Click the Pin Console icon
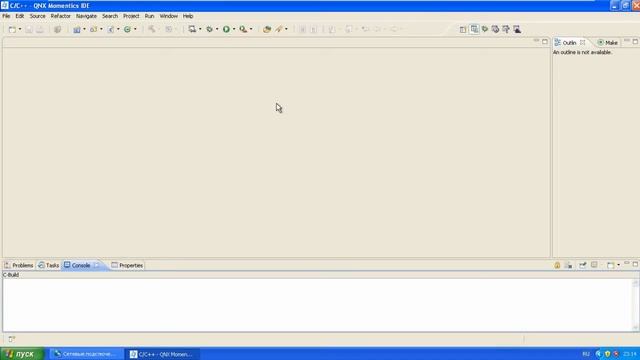 [583, 265]
